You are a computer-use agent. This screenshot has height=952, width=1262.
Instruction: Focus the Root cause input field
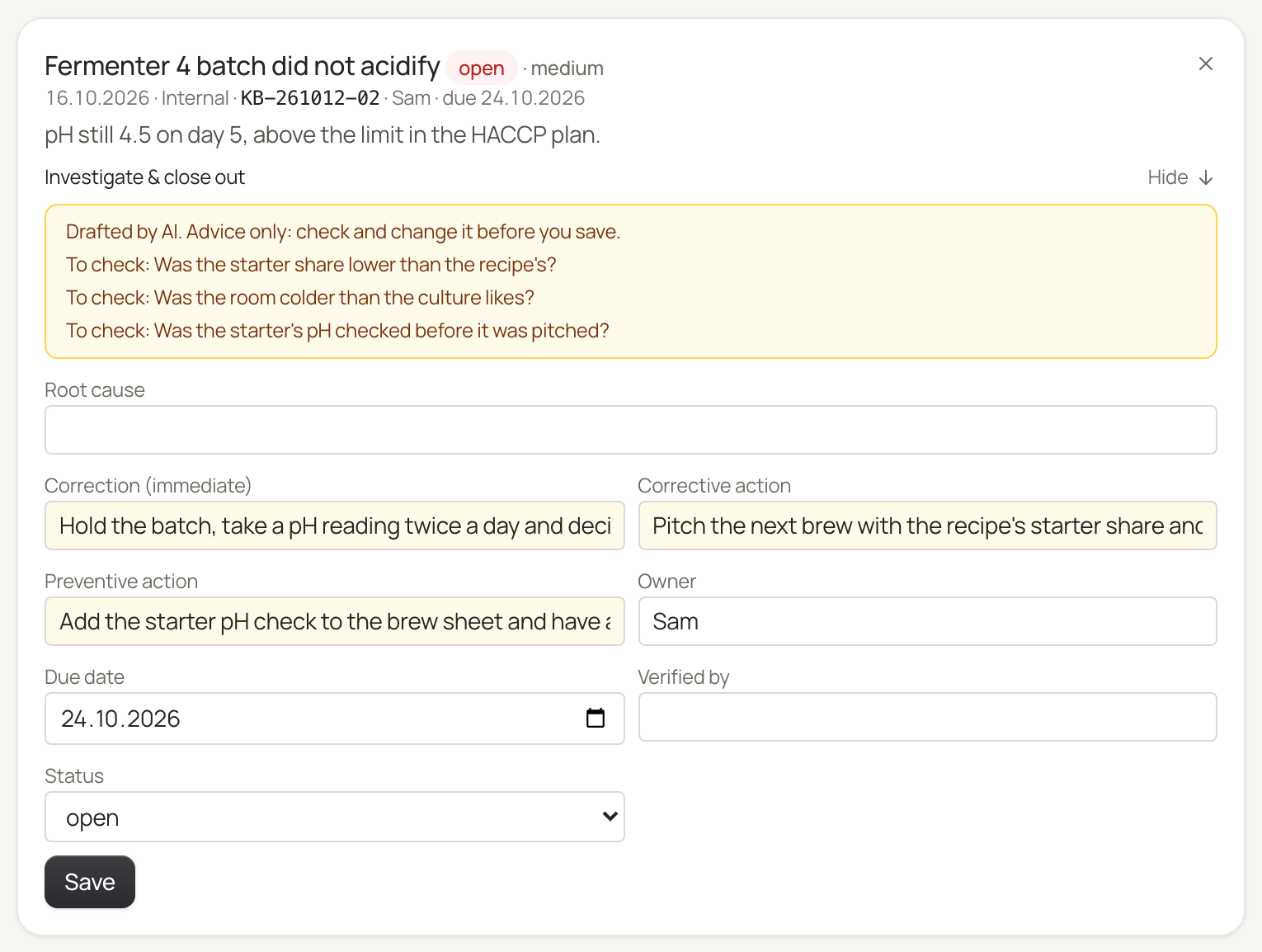tap(631, 430)
